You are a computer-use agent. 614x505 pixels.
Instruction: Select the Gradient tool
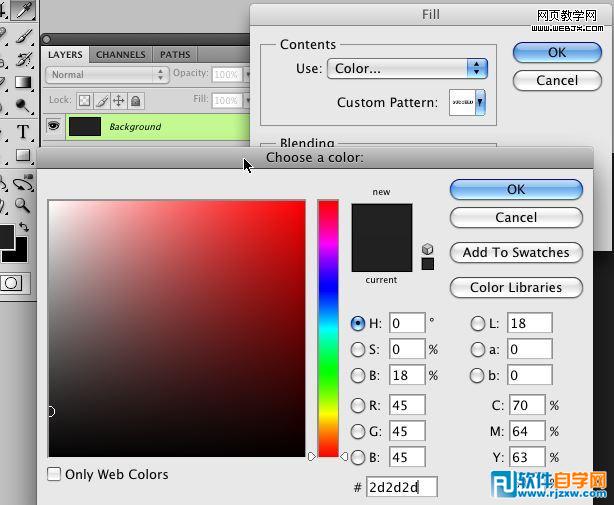click(23, 82)
